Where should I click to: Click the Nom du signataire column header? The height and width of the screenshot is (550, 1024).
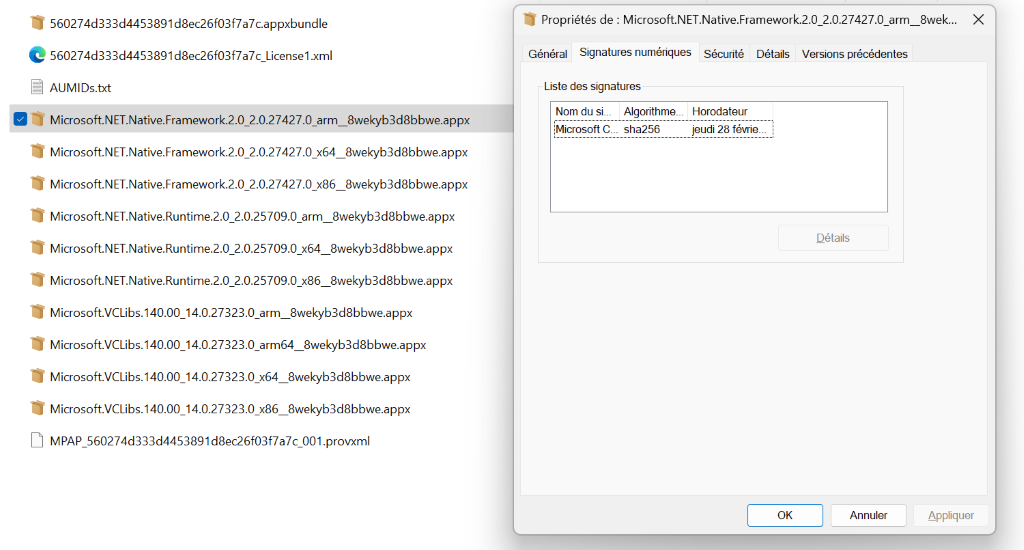pyautogui.click(x=584, y=112)
